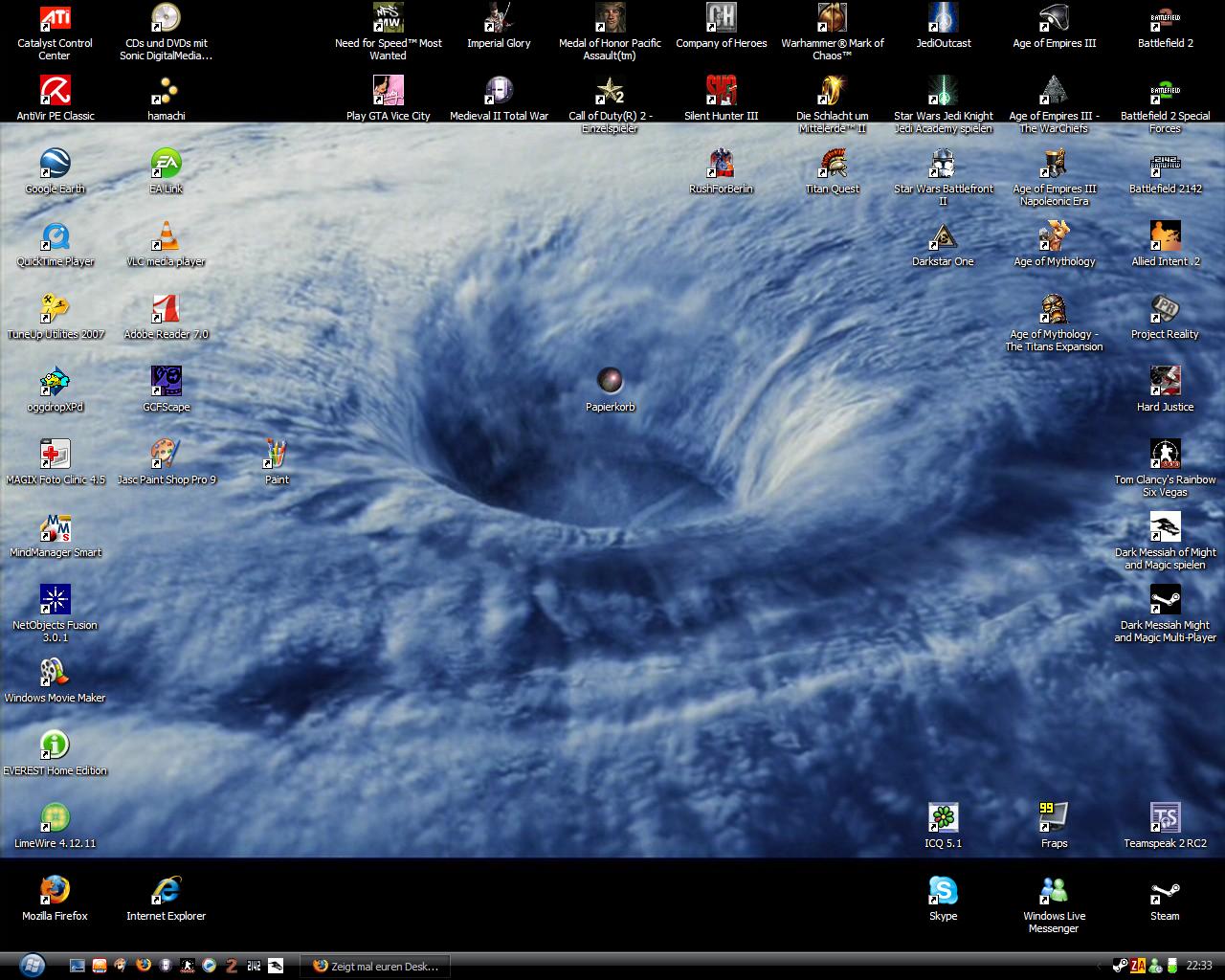Open Star Wars Battlefront II shortcut
Image resolution: width=1225 pixels, height=980 pixels.
coord(943,164)
